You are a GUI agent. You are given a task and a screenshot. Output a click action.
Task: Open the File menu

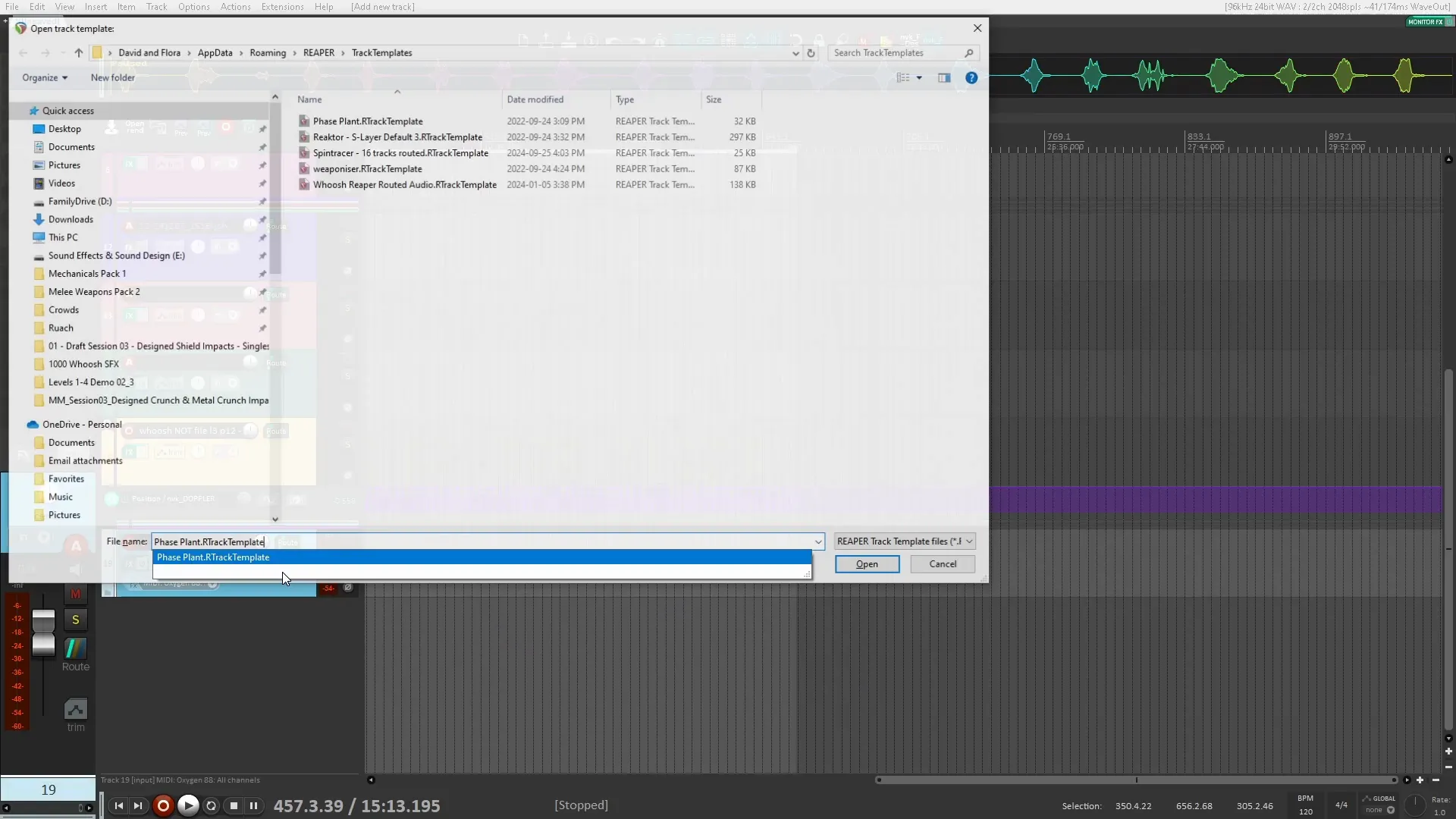pos(12,7)
